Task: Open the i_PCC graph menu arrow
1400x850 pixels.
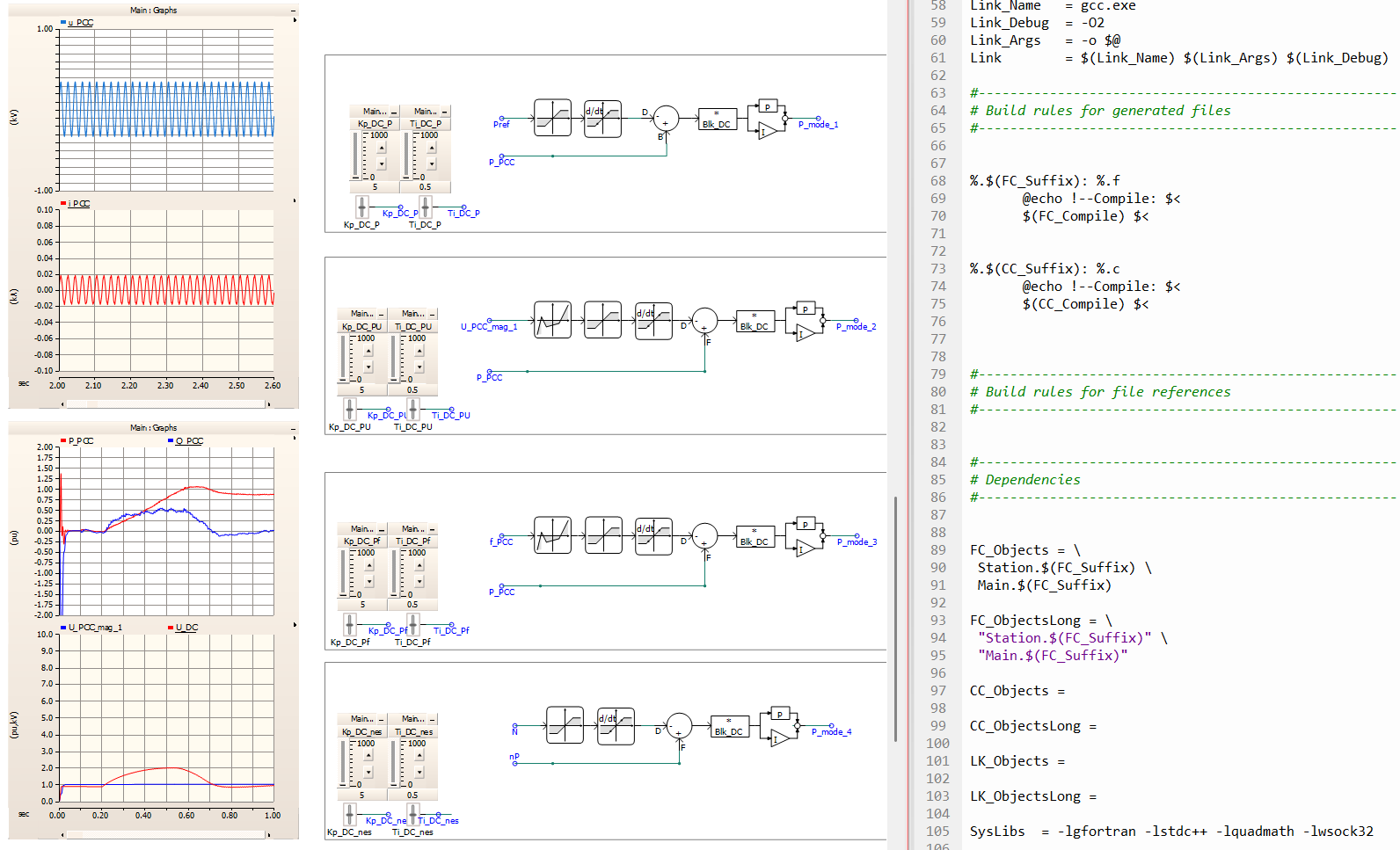Action: (x=295, y=201)
